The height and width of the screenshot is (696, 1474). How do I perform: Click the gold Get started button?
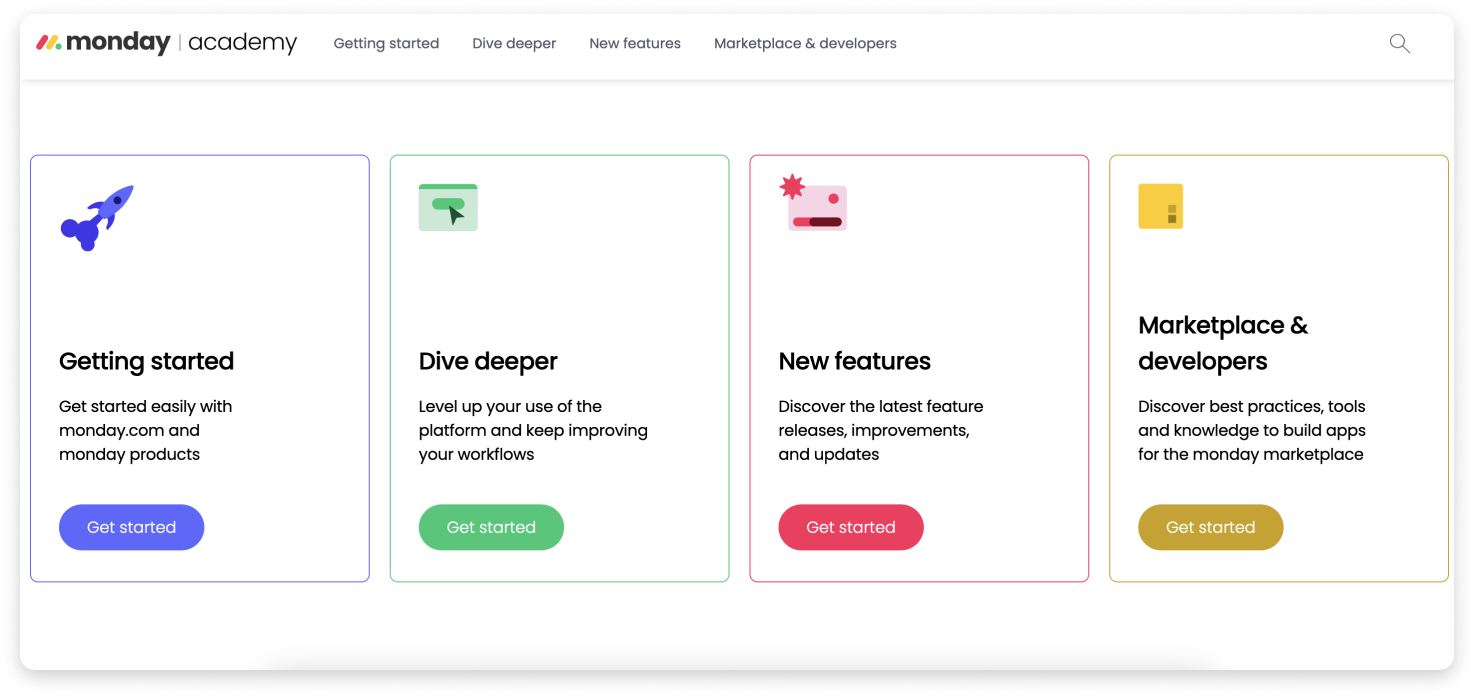1211,527
